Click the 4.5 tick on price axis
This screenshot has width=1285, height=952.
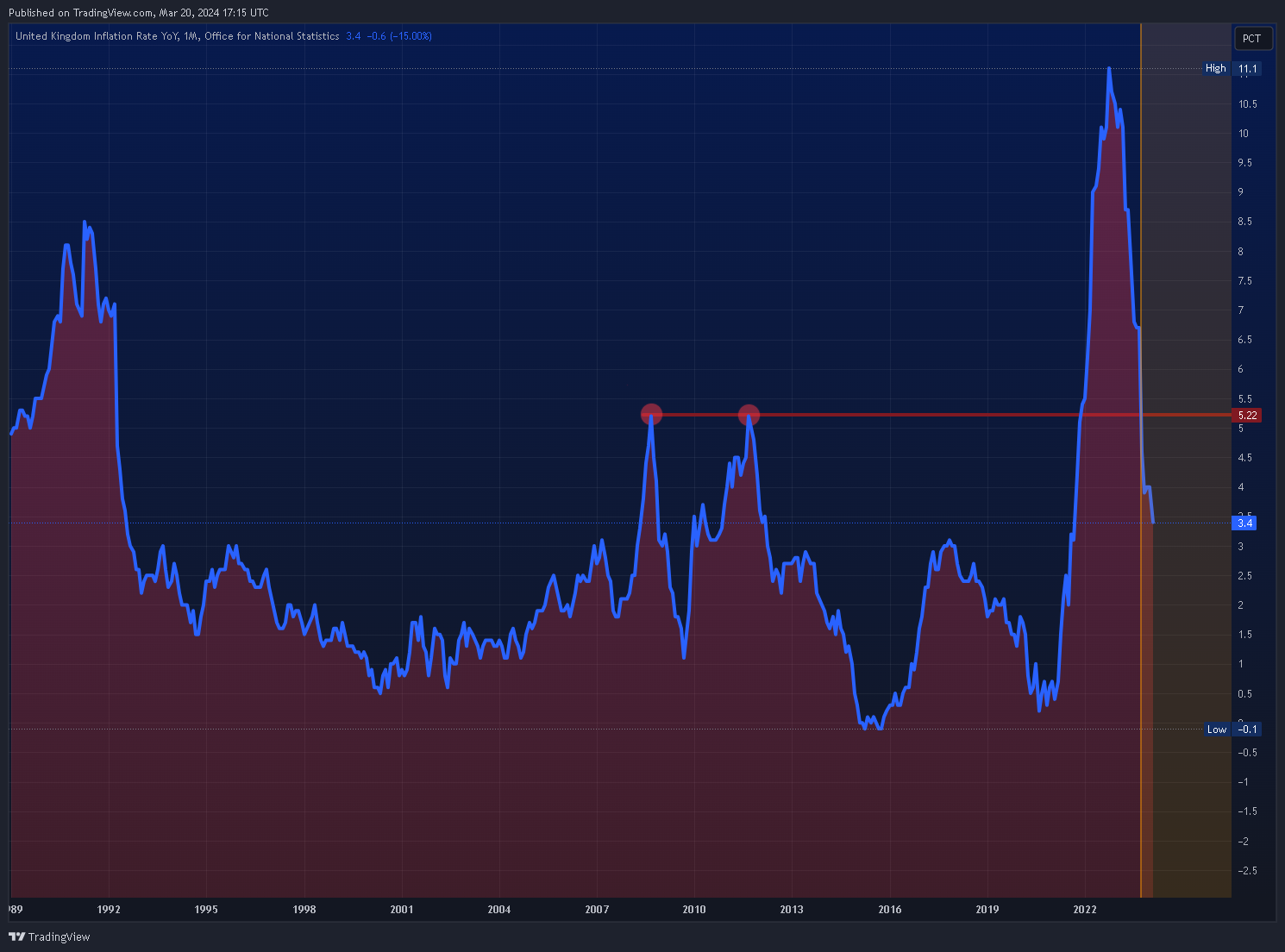(1246, 458)
